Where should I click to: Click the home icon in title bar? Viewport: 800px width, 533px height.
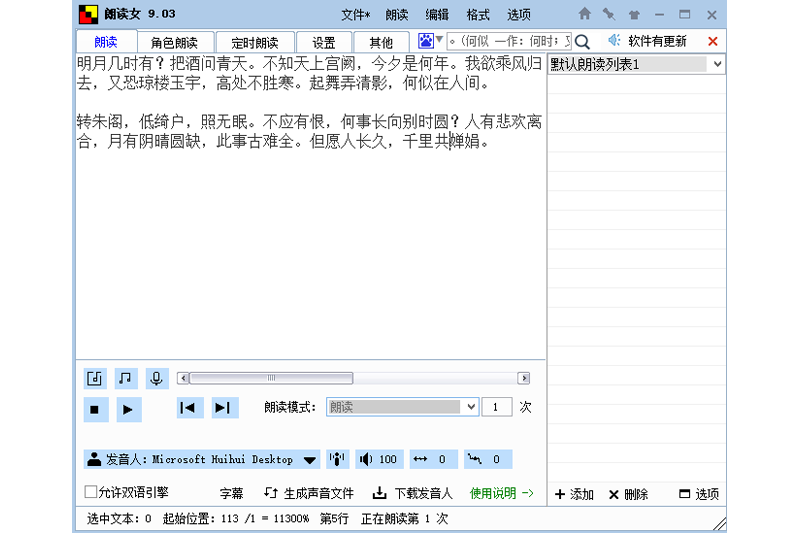coord(585,15)
